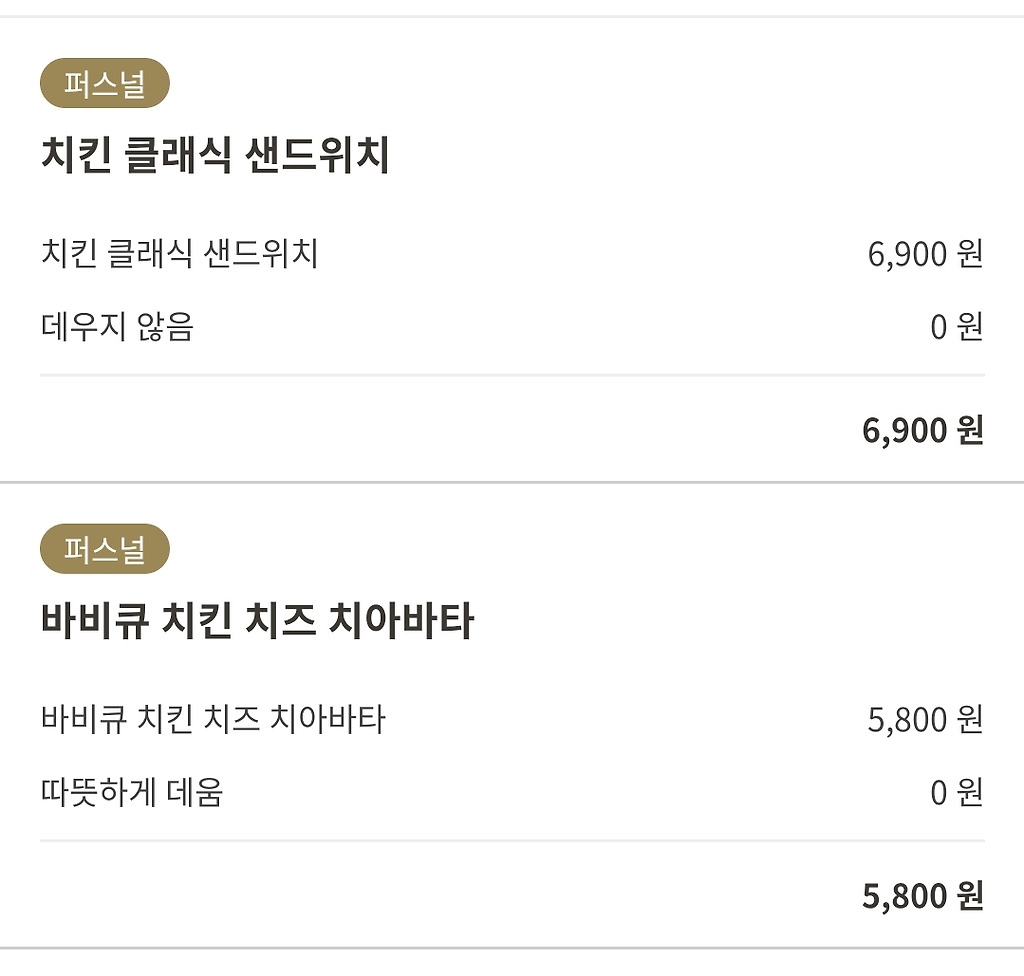1024x976 pixels.
Task: Click the non-bold 5,800 원 item price
Action: (x=925, y=720)
